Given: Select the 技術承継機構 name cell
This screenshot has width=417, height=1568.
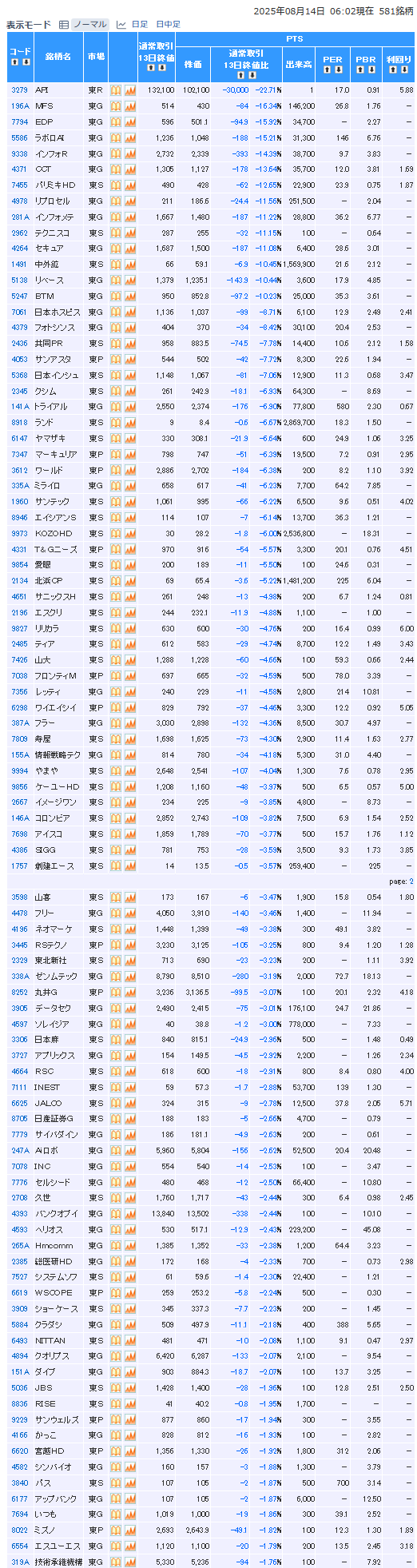Looking at the screenshot, I should pos(58,1562).
